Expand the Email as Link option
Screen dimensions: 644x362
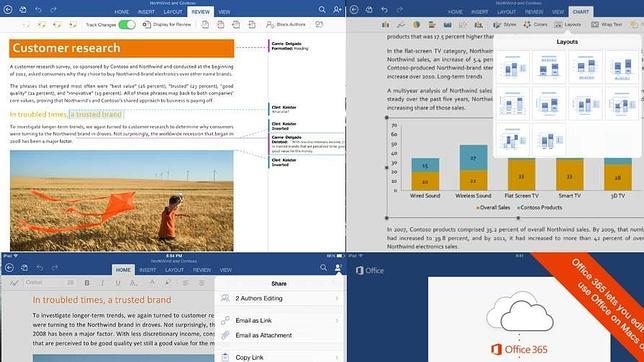[280, 320]
